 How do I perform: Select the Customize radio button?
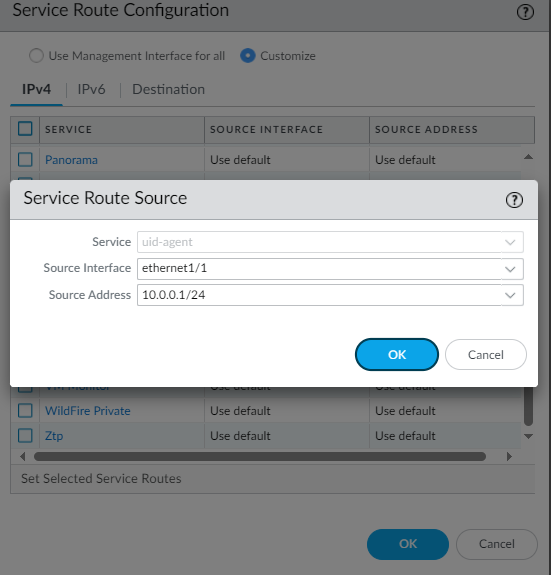tap(247, 56)
